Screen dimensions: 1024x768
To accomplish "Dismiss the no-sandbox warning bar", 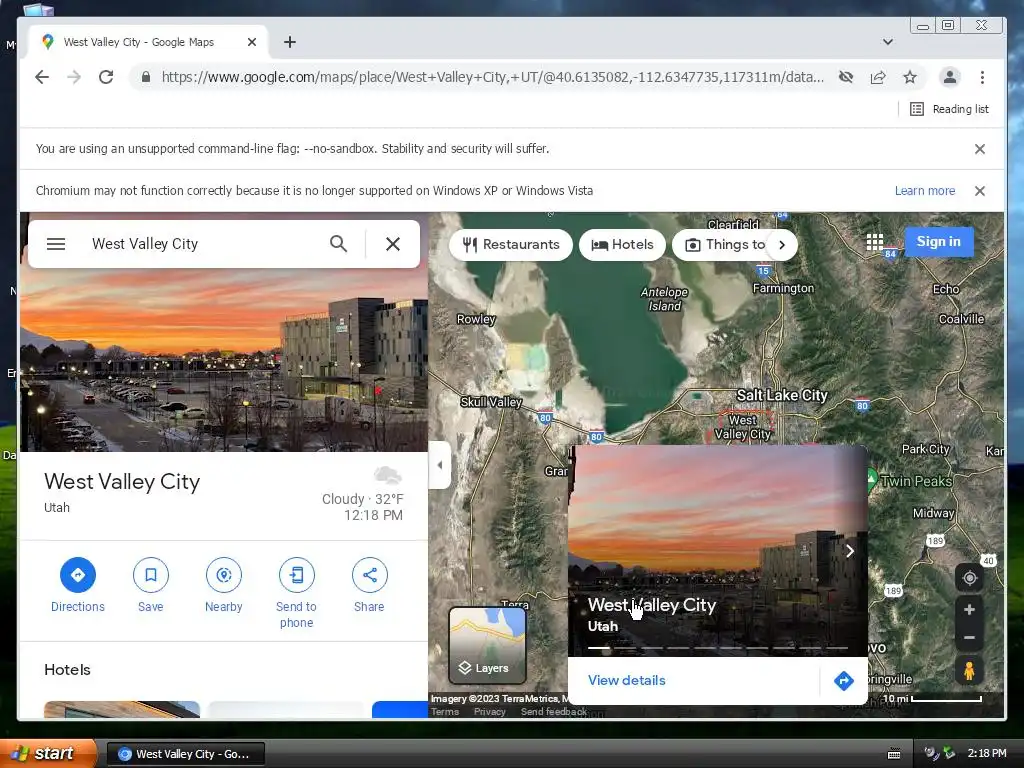I will tap(980, 149).
